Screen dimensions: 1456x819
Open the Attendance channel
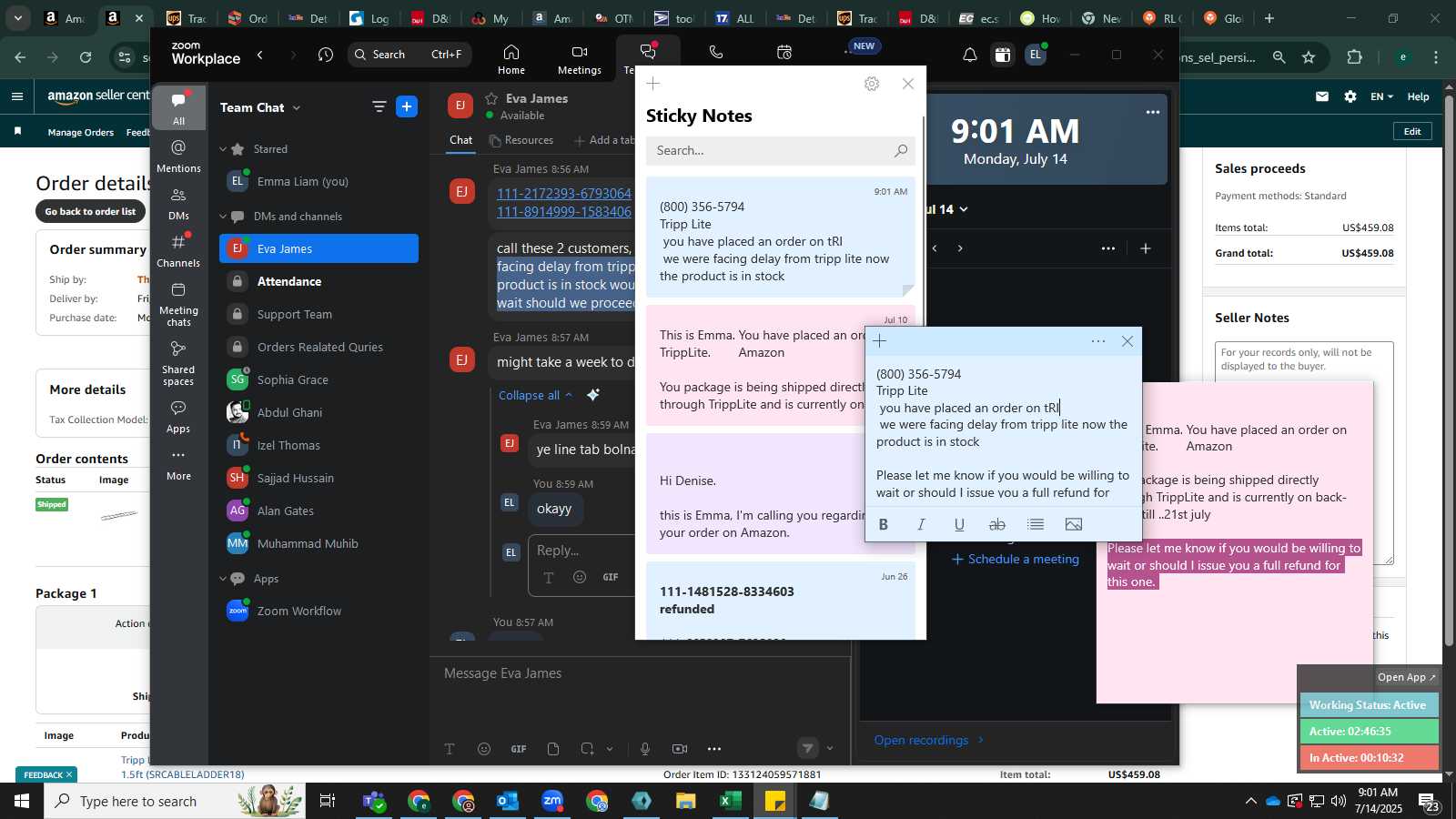[318, 281]
